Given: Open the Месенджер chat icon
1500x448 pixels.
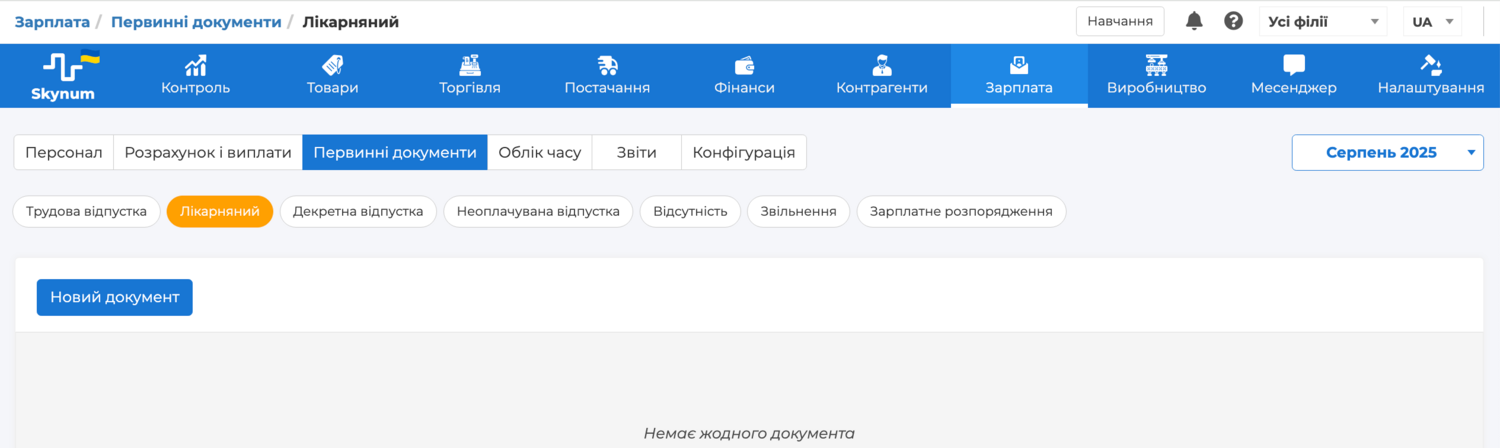Looking at the screenshot, I should click(x=1293, y=66).
